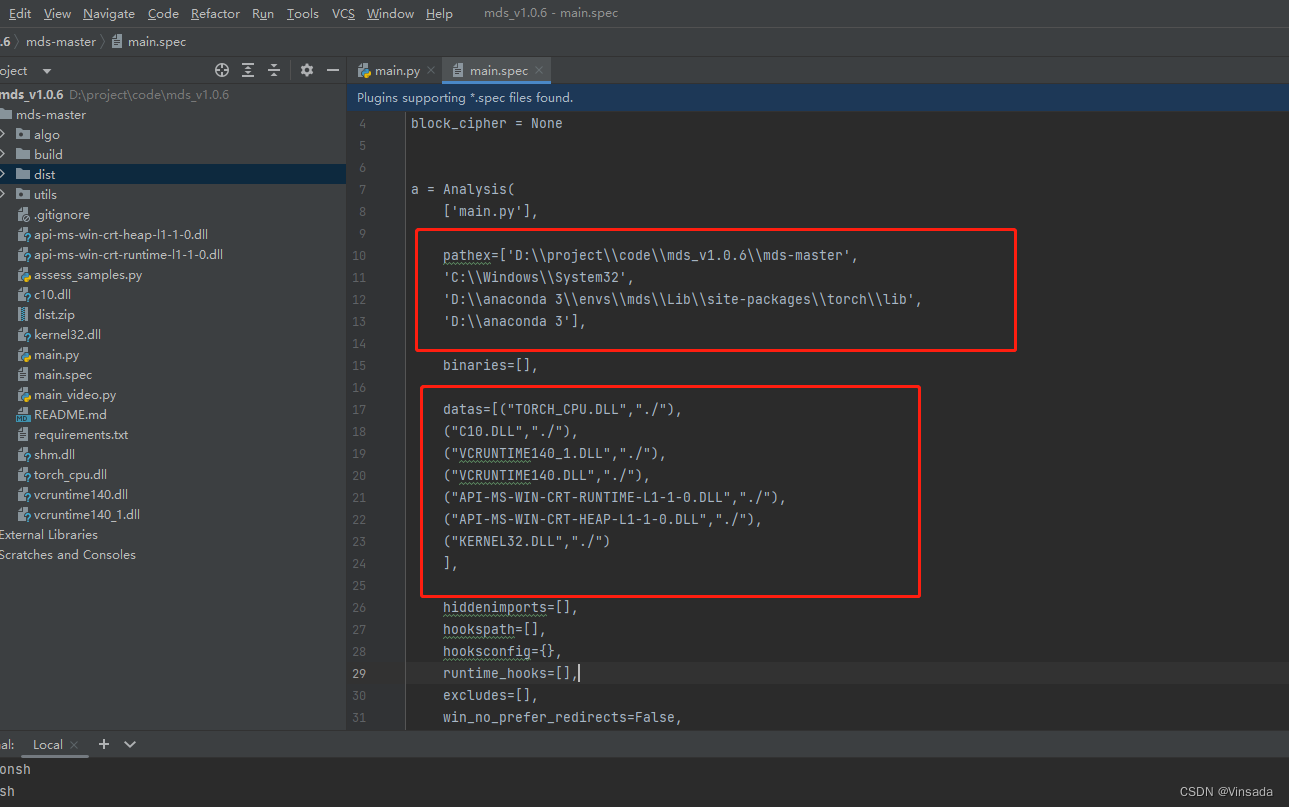Image resolution: width=1289 pixels, height=807 pixels.
Task: Open the Window menu
Action: pos(390,13)
